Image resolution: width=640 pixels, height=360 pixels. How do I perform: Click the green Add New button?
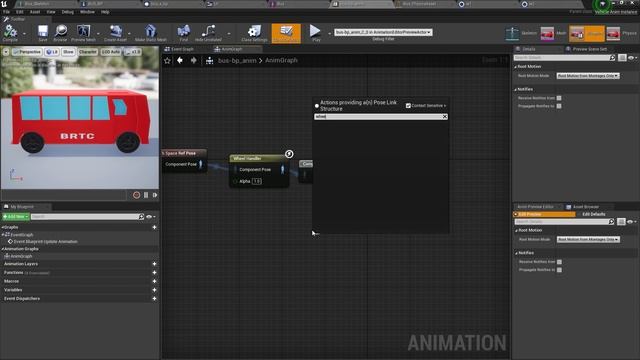point(16,217)
